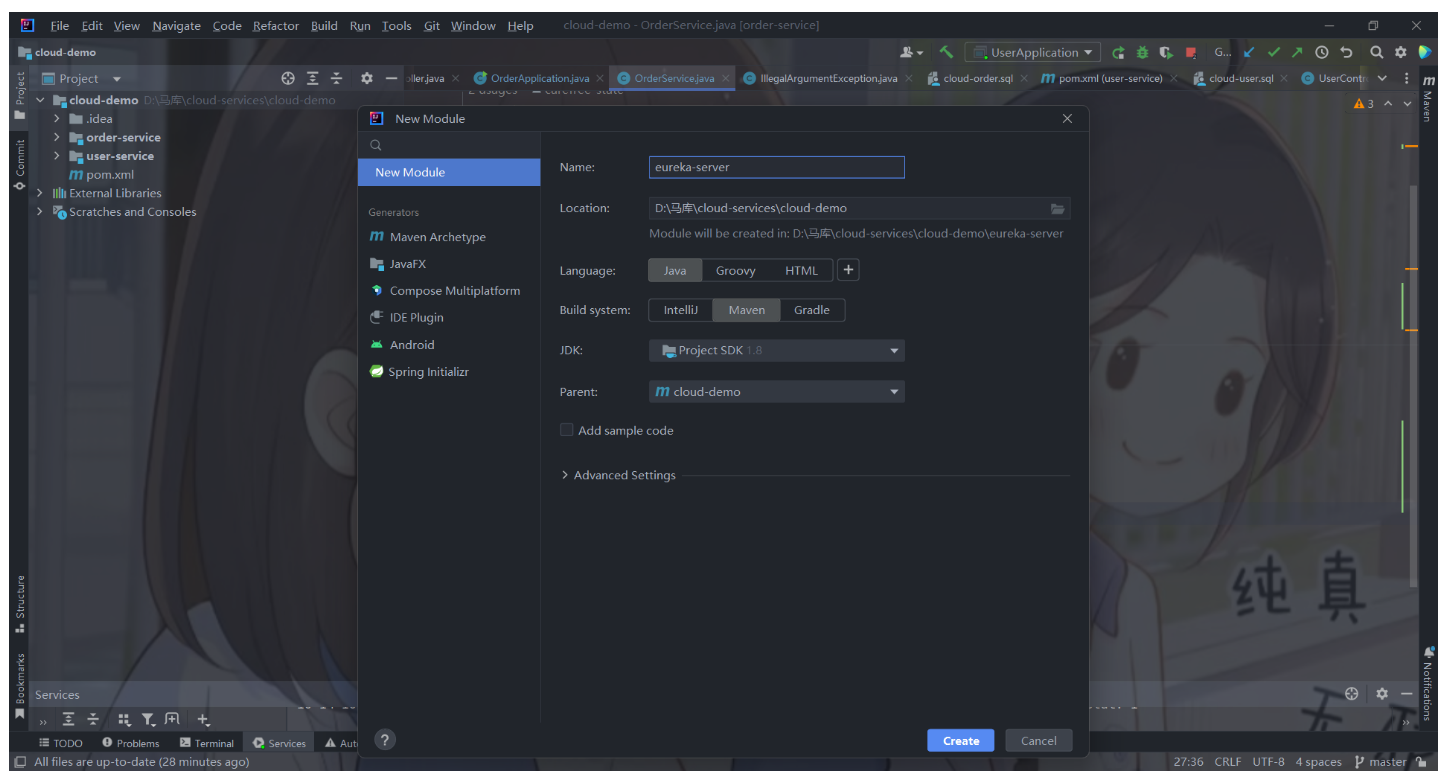Click the Search Everywhere magnifier icon
This screenshot has height=780, width=1452.
click(x=1377, y=52)
